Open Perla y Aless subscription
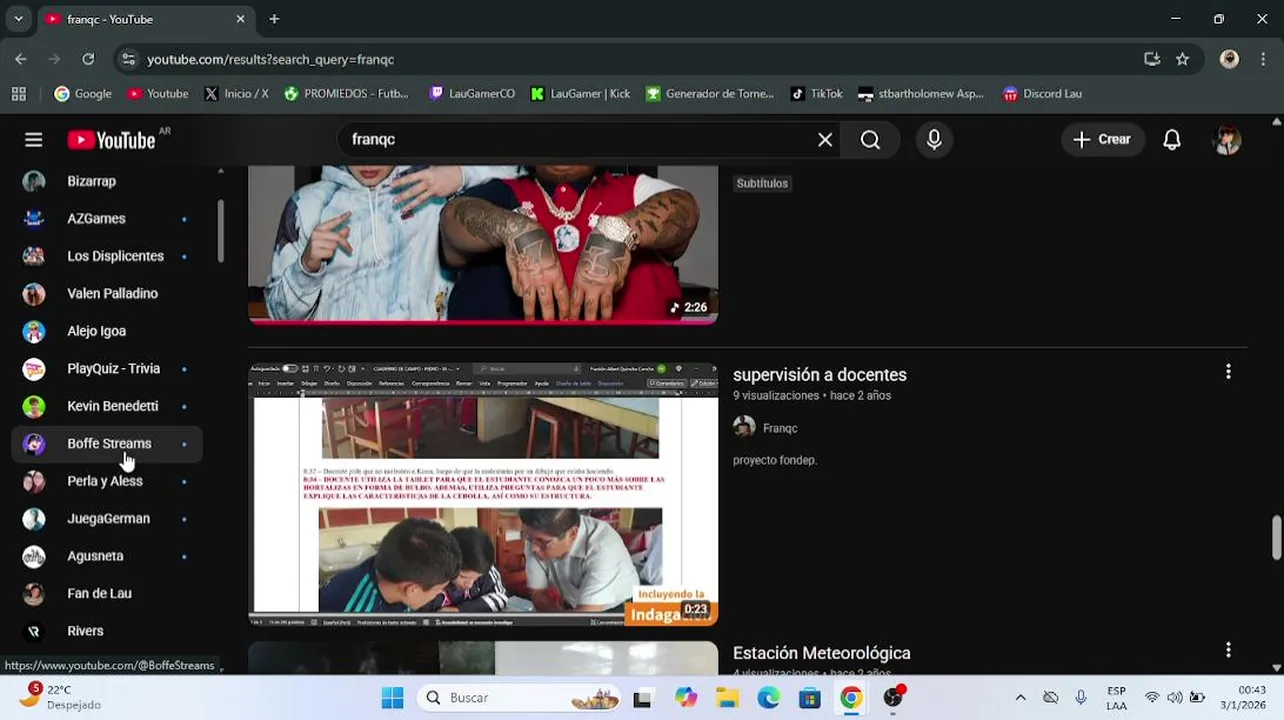This screenshot has height=720, width=1284. point(107,481)
